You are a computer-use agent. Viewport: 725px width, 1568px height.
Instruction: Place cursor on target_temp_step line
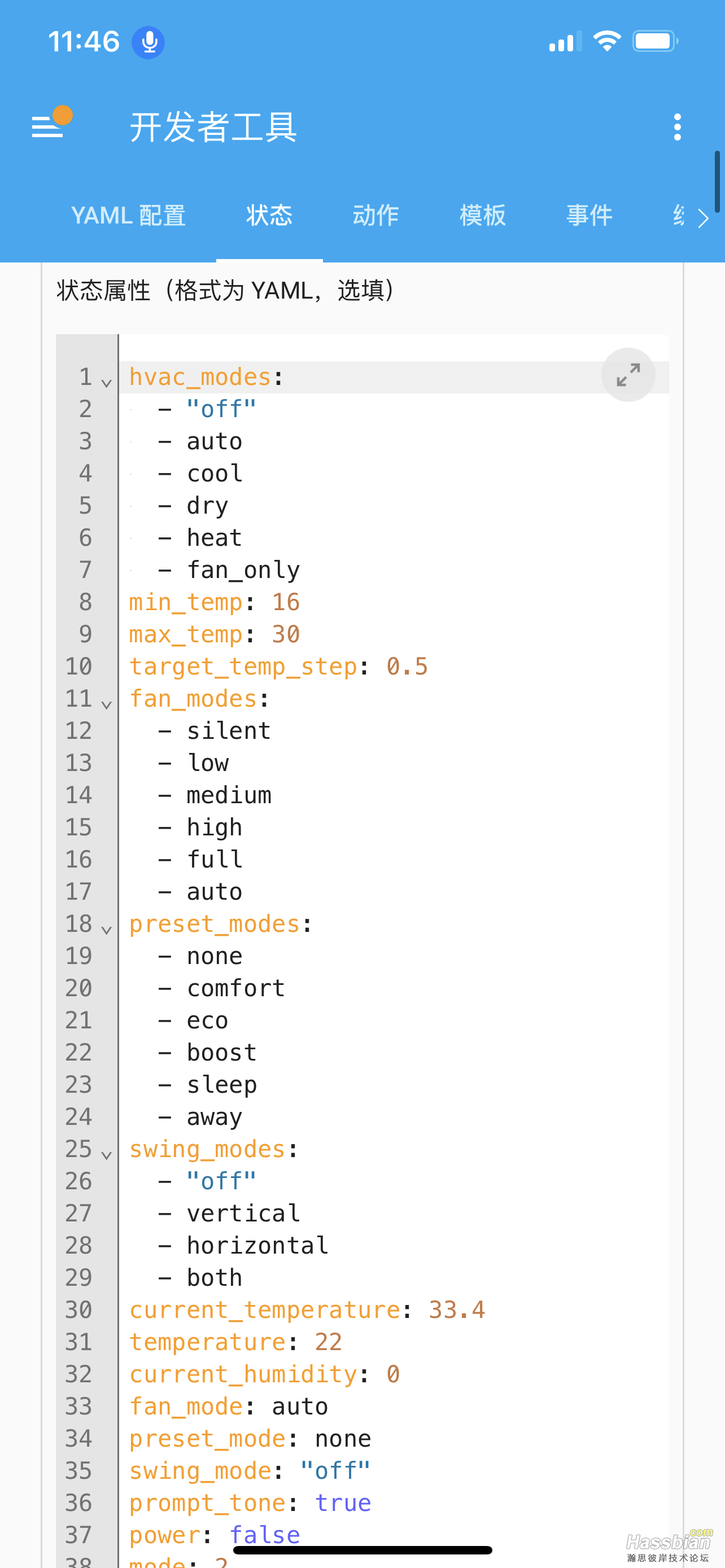pos(278,667)
